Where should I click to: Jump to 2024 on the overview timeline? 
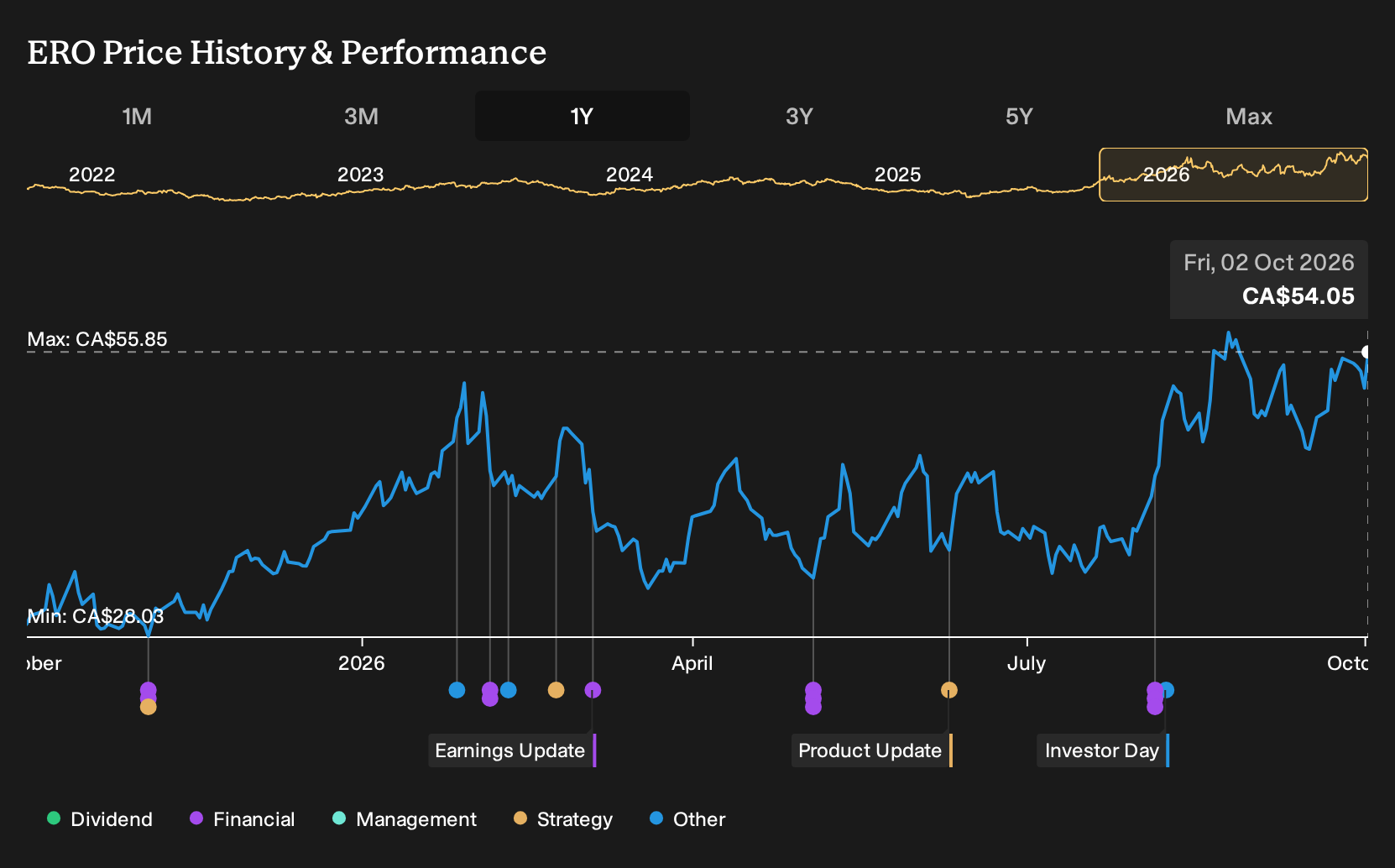[x=630, y=175]
